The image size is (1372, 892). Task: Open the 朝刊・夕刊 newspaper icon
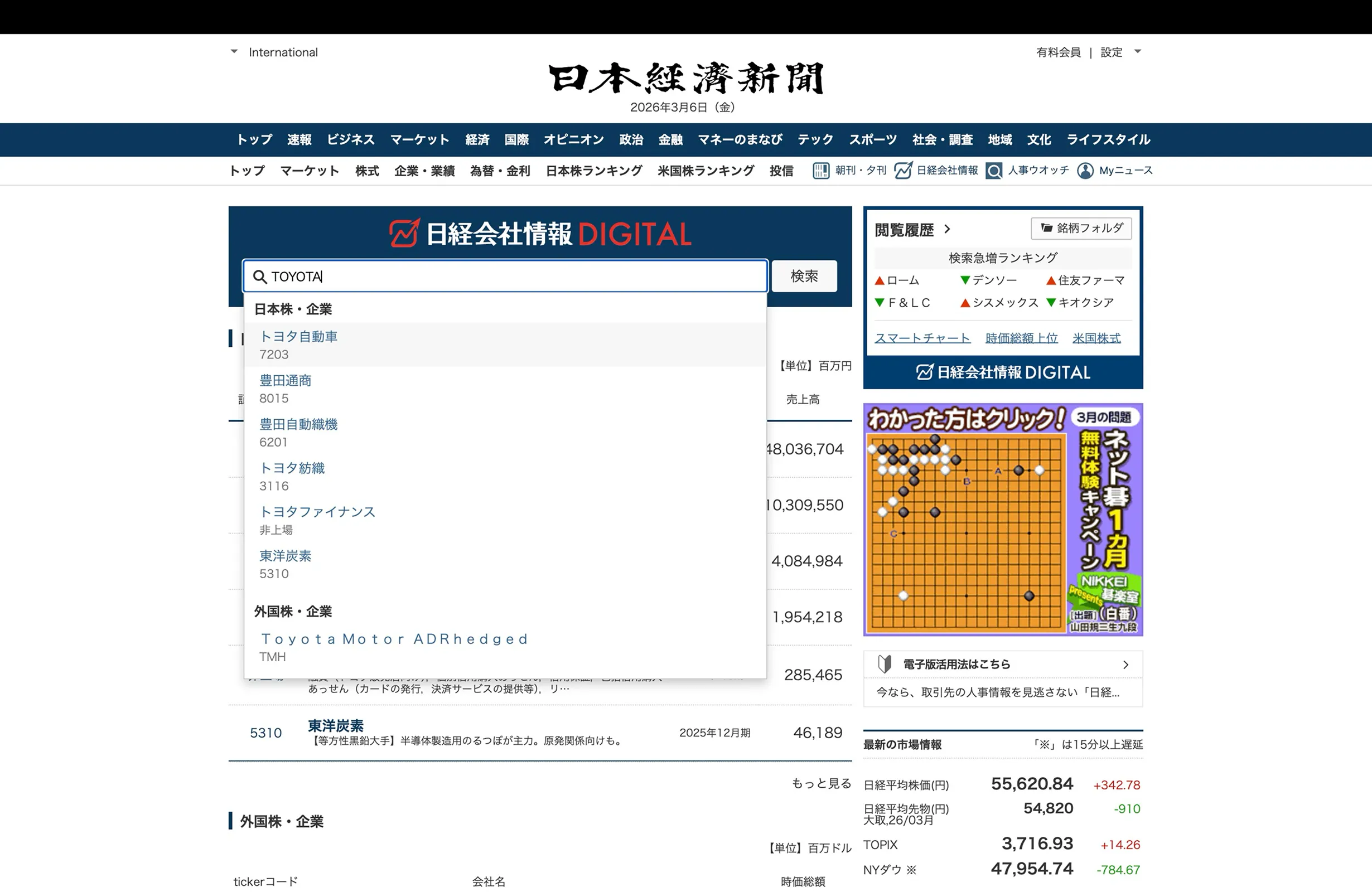[821, 171]
